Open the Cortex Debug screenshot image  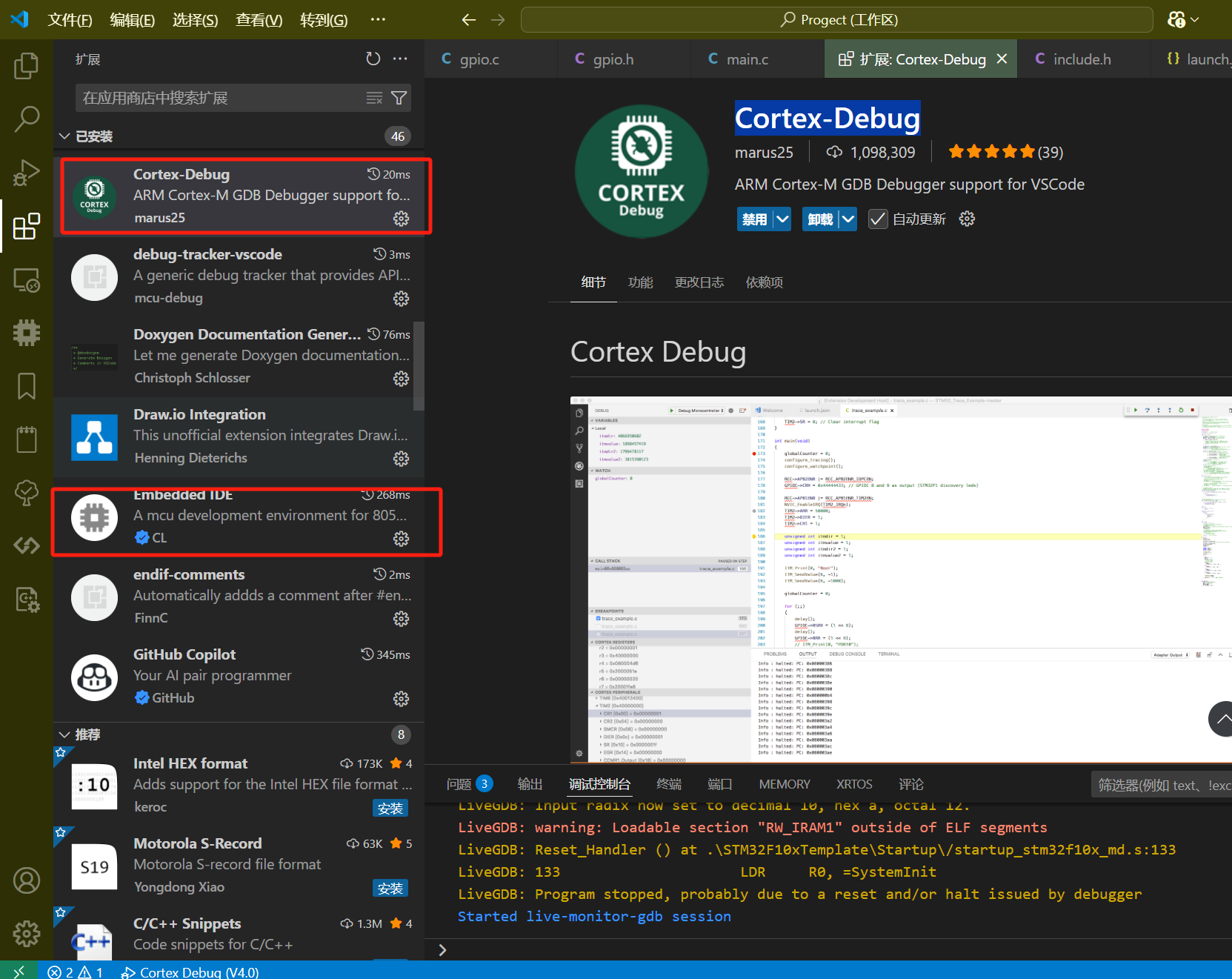click(901, 580)
